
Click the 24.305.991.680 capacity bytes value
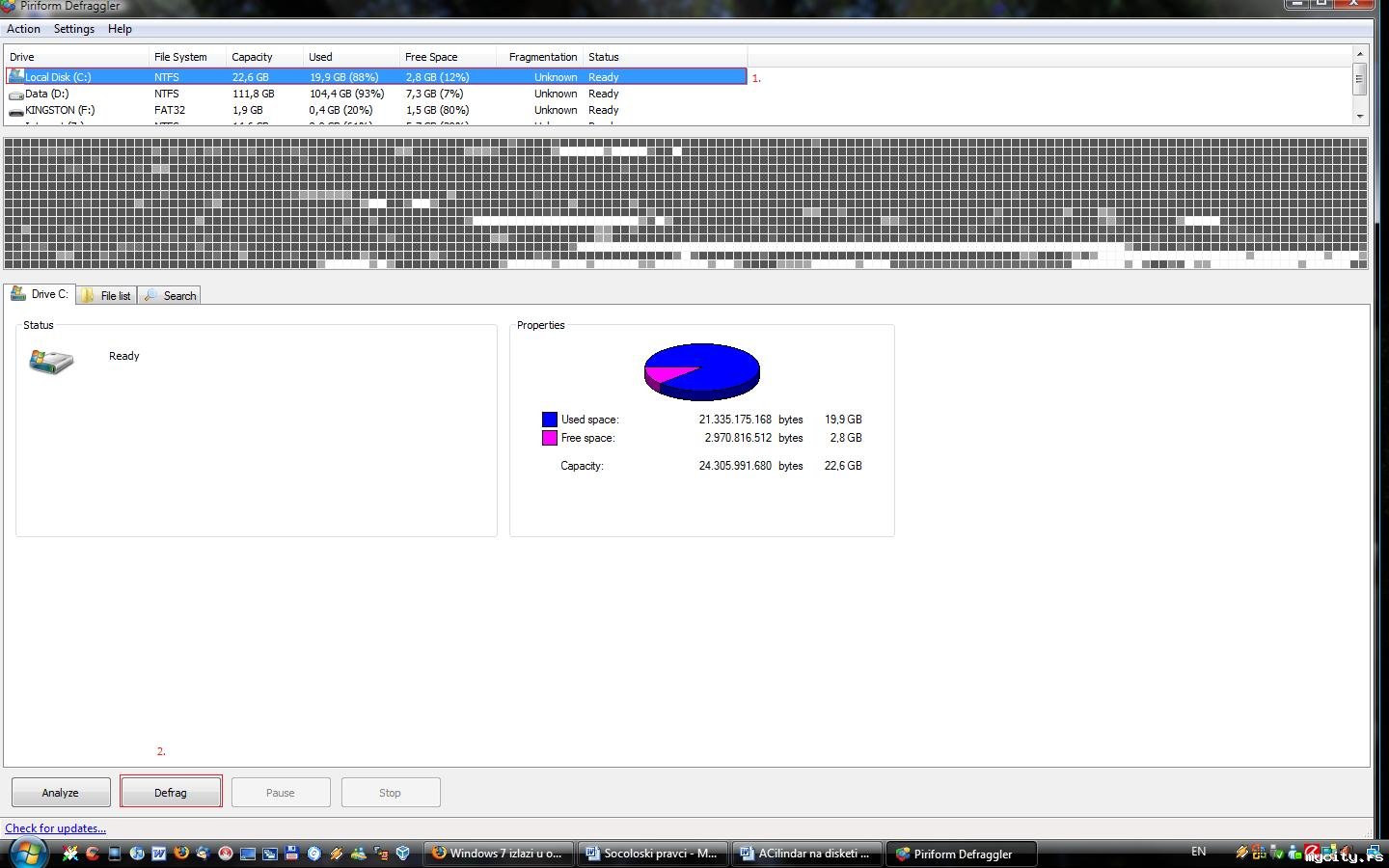pos(735,466)
